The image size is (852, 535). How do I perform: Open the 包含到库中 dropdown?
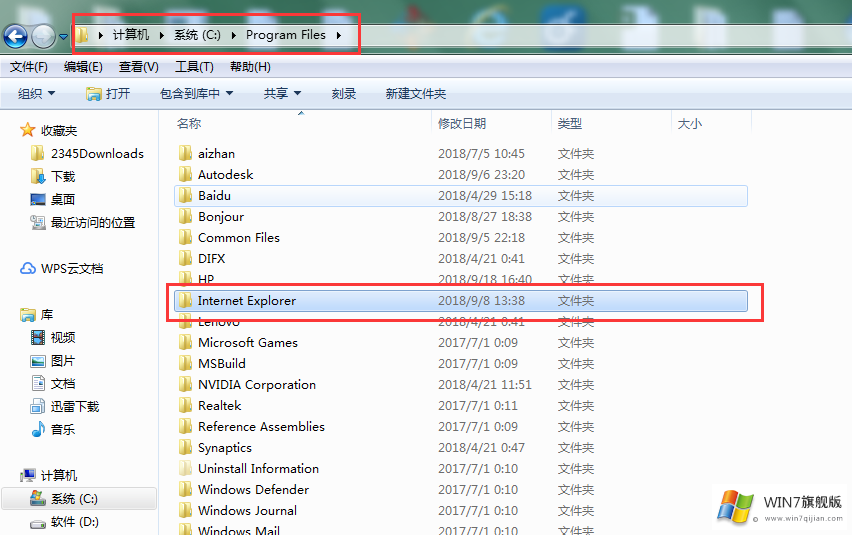coord(196,93)
